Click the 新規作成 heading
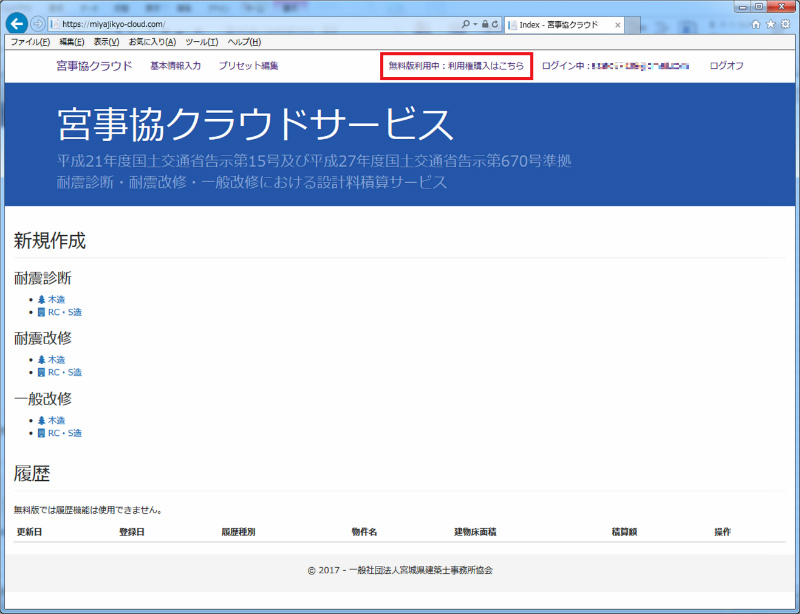The image size is (800, 614). [49, 241]
